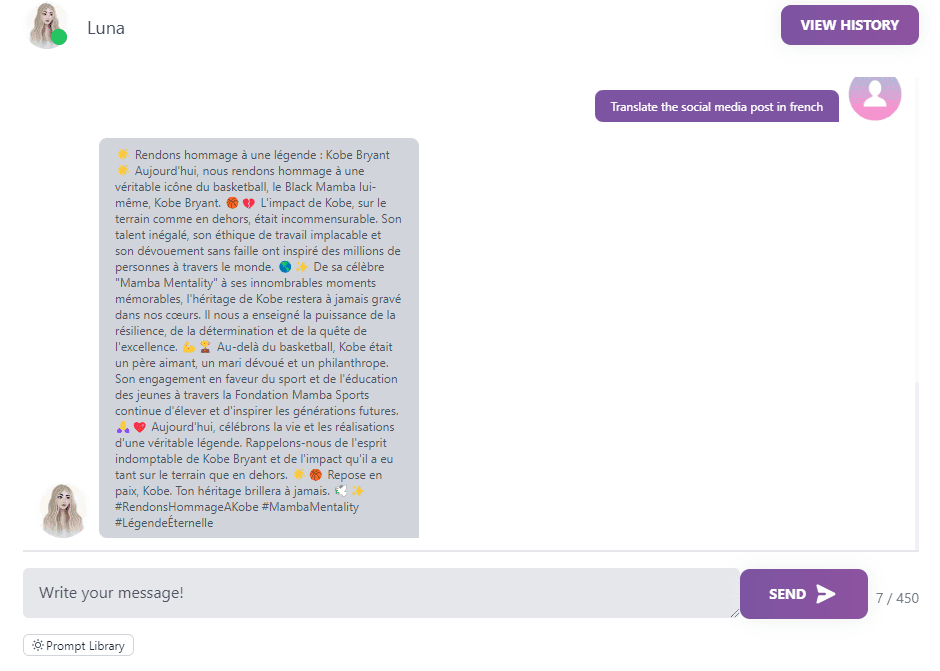
Task: Open the VIEW HISTORY button
Action: pyautogui.click(x=849, y=25)
